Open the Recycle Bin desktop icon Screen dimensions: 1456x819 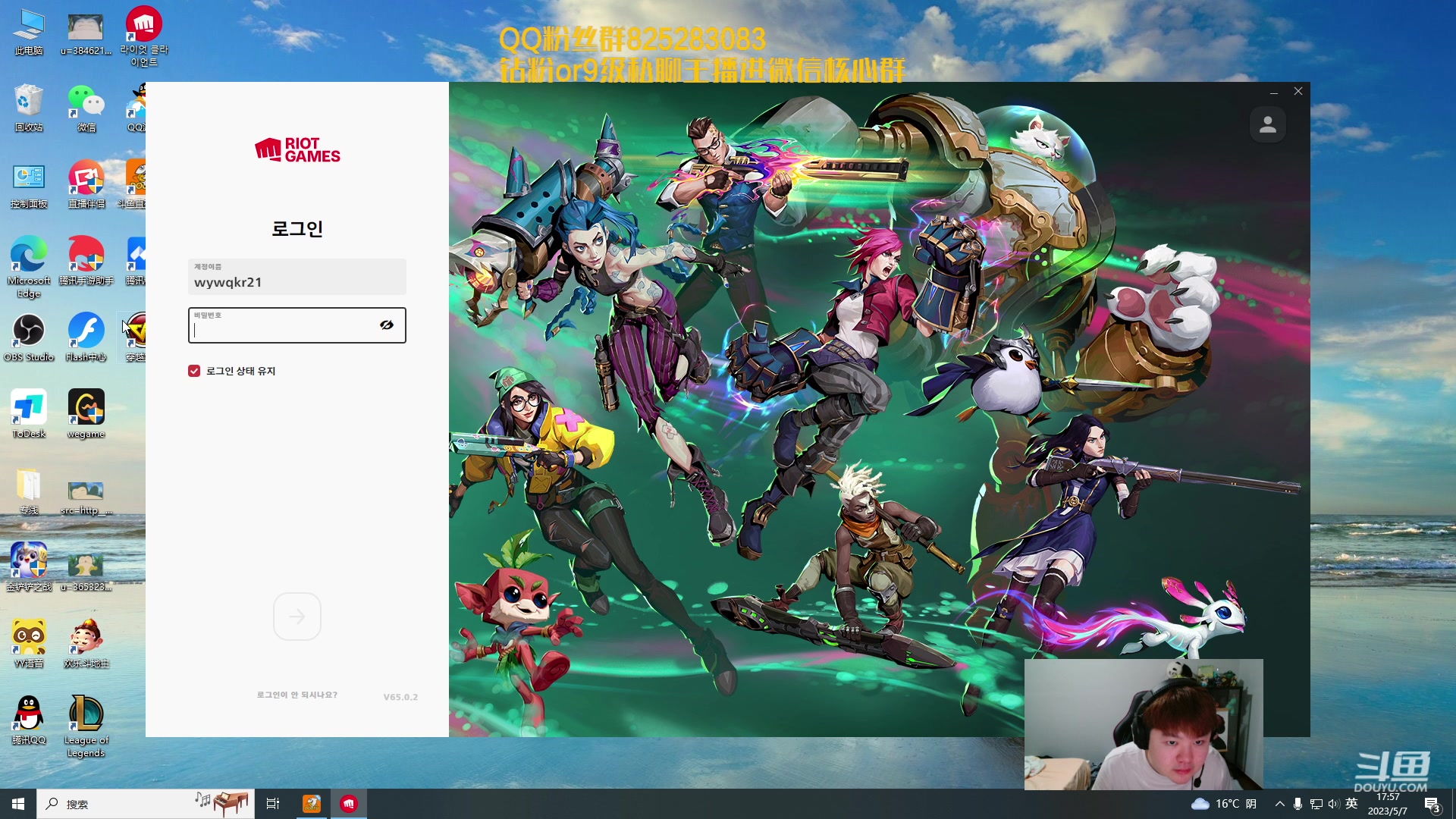tap(29, 108)
